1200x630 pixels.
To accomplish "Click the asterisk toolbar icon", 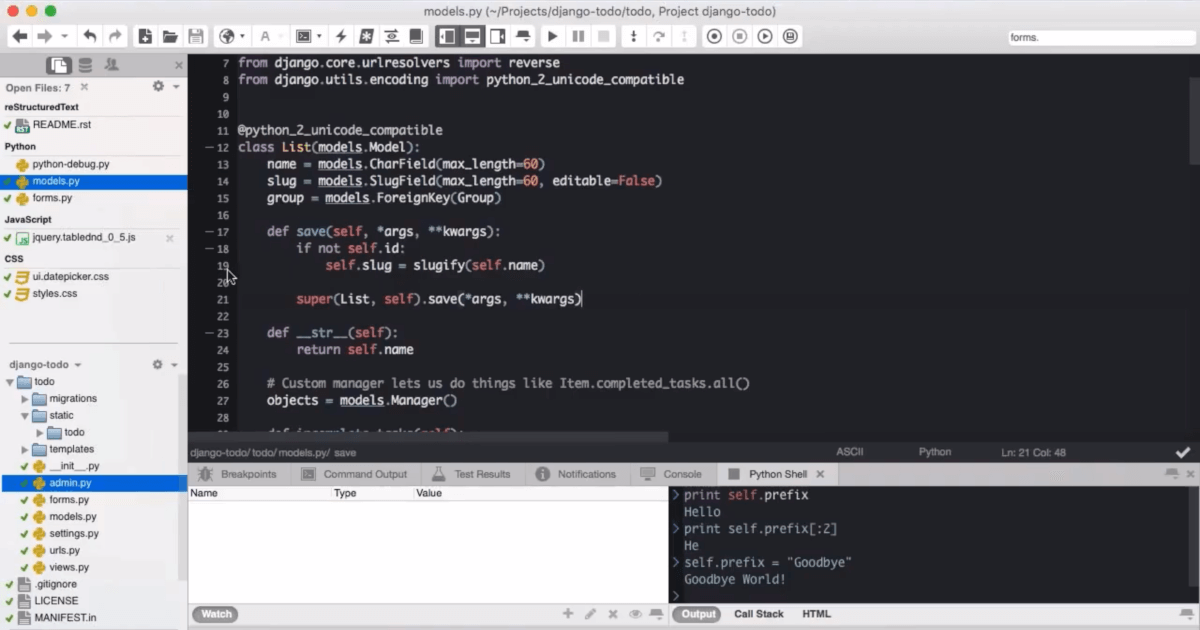I will (367, 36).
